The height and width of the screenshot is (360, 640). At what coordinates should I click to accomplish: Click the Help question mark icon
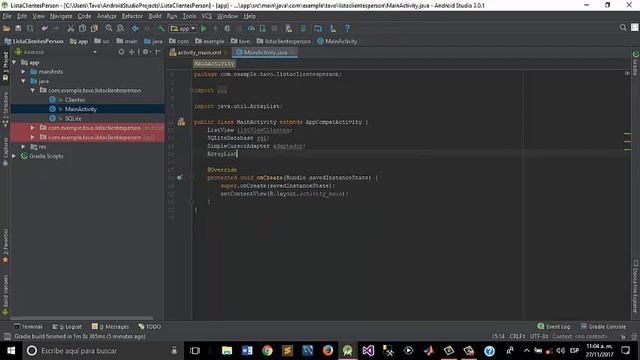tap(347, 29)
